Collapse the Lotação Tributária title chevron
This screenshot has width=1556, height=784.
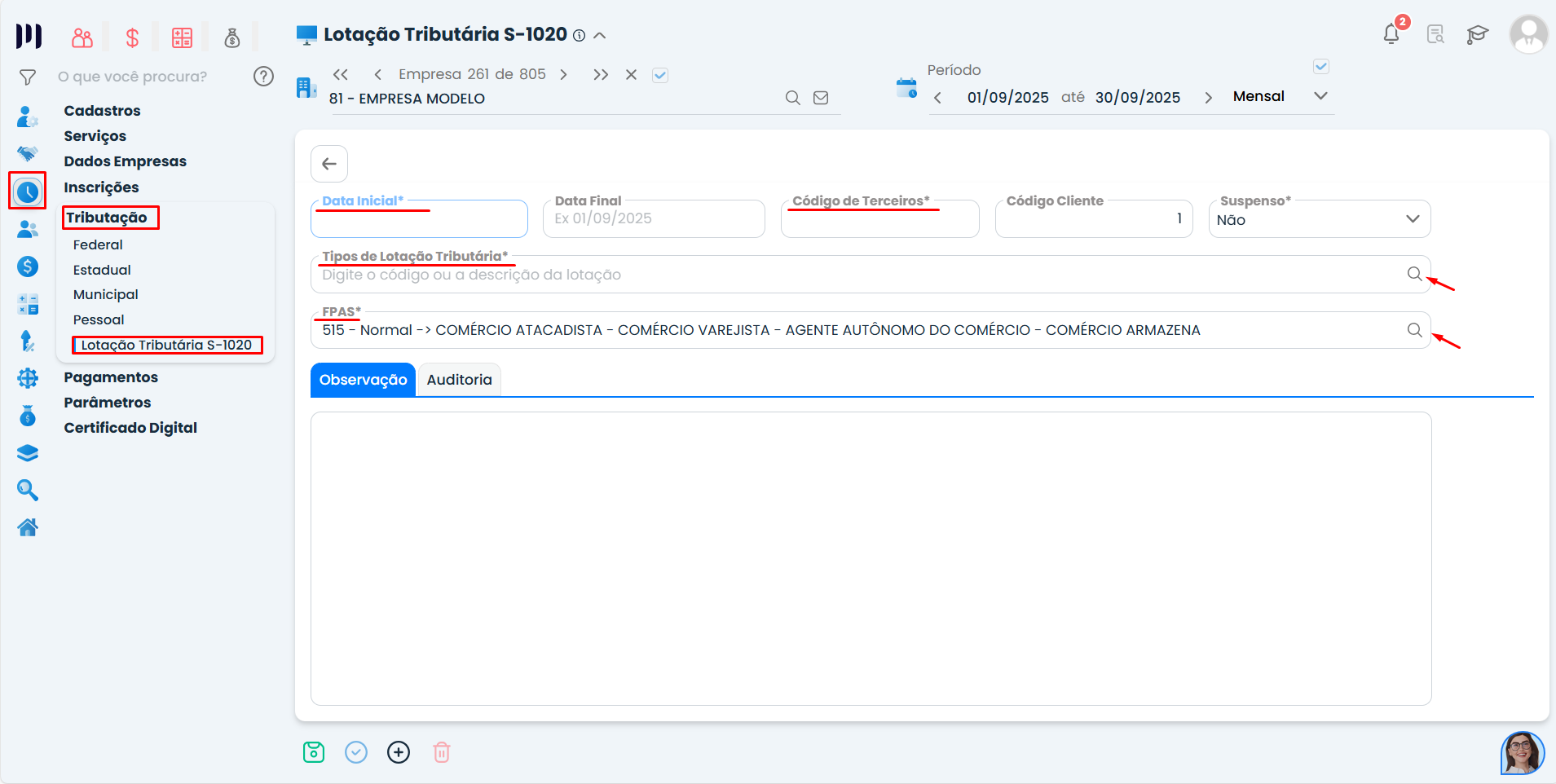pyautogui.click(x=600, y=35)
